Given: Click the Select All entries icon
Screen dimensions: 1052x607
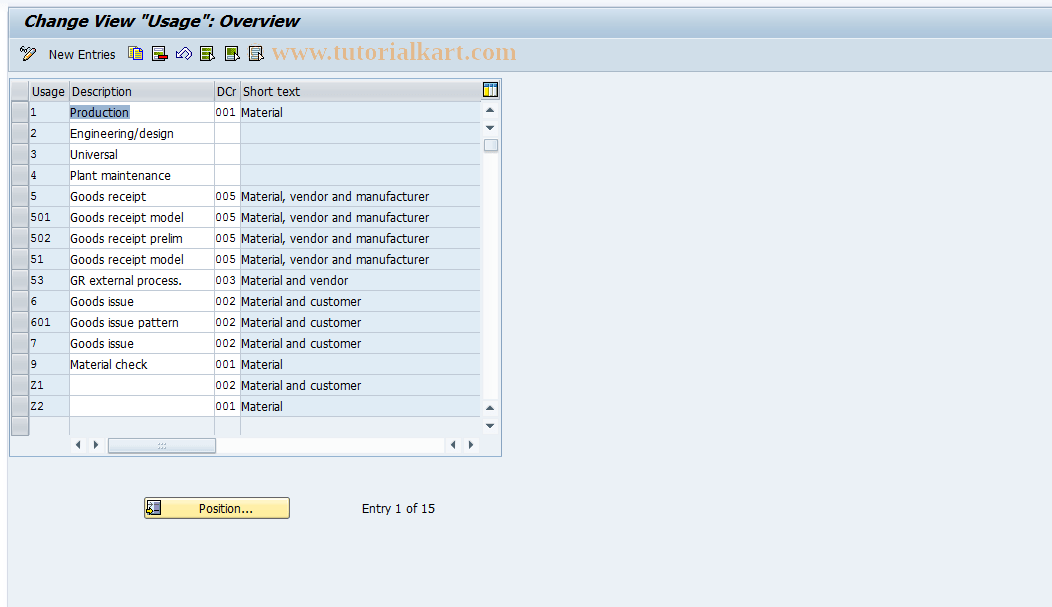Looking at the screenshot, I should pyautogui.click(x=207, y=54).
